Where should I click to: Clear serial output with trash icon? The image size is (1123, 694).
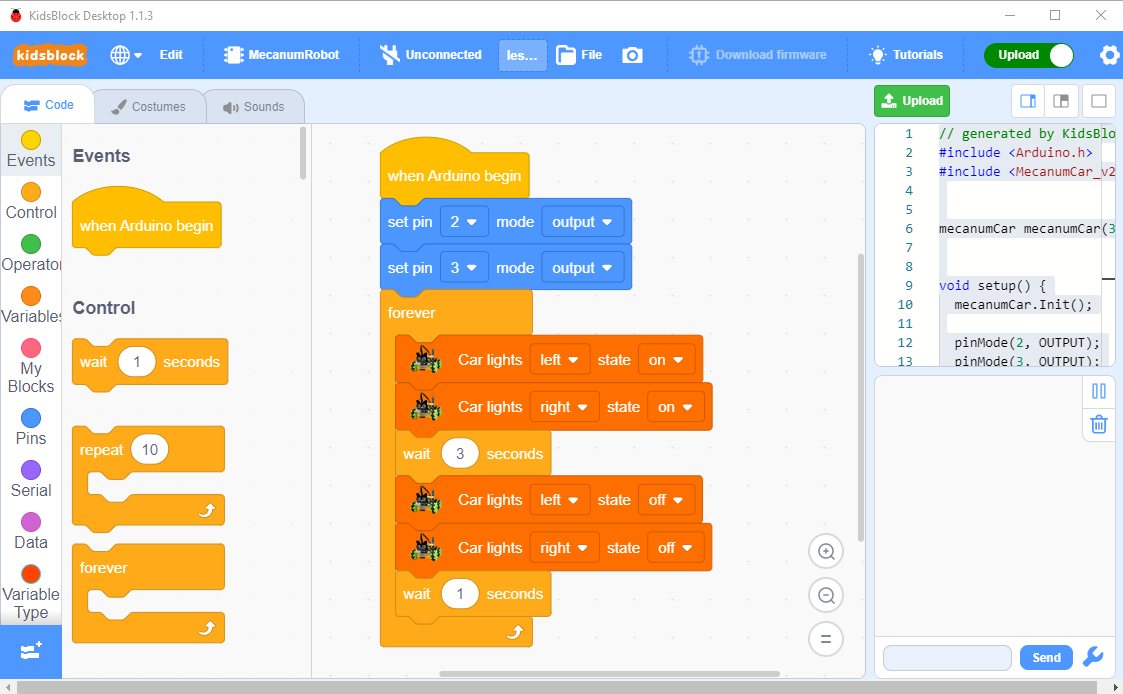tap(1098, 424)
